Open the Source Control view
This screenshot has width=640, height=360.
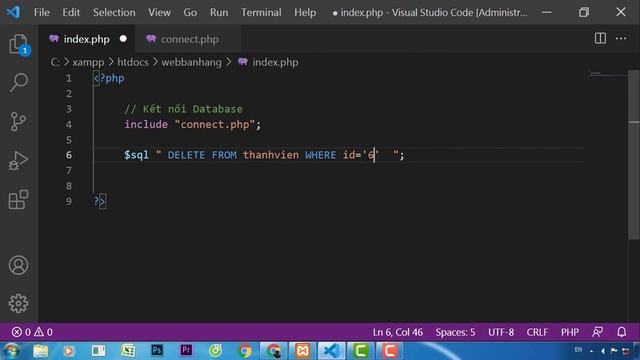click(18, 122)
